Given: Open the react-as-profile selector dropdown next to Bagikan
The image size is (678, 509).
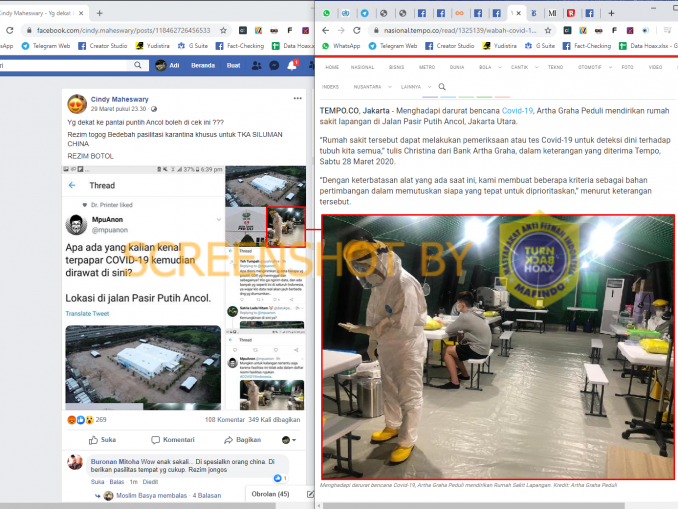Looking at the screenshot, I should tap(289, 440).
